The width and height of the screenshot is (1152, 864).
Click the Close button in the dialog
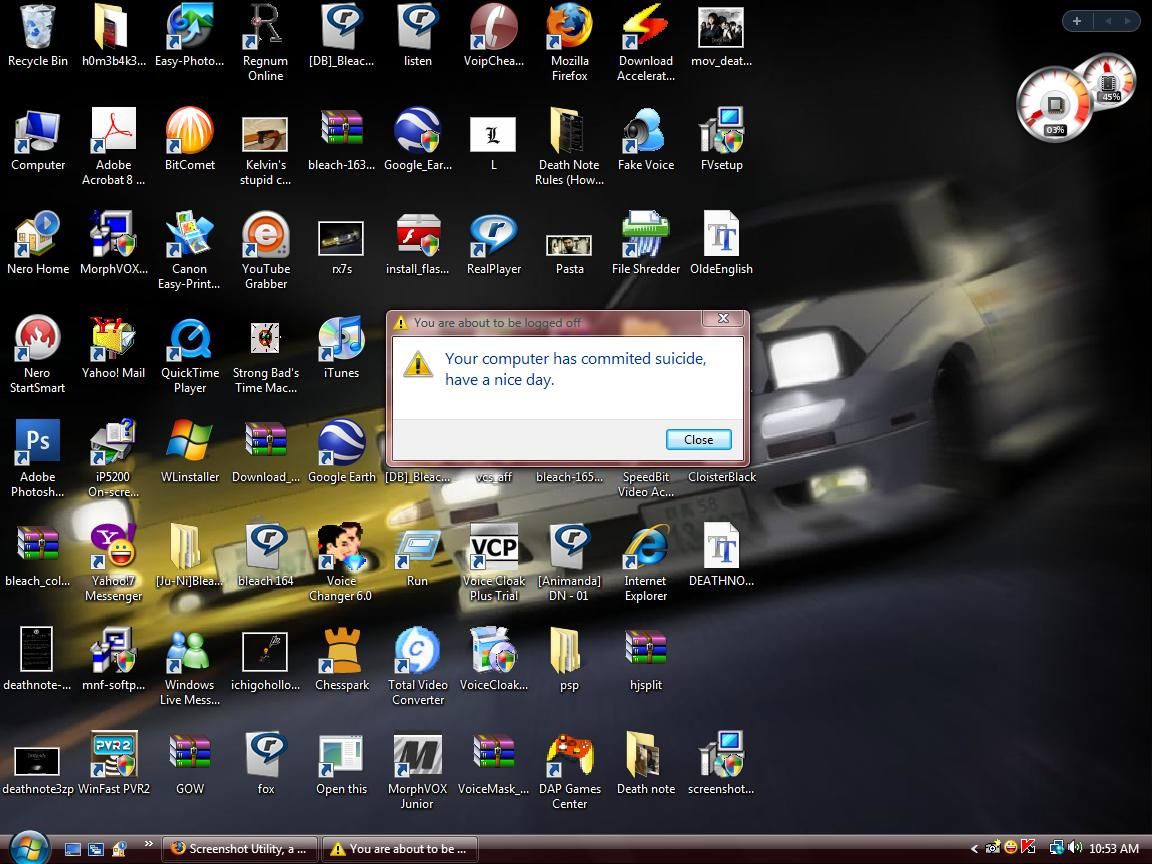(x=698, y=439)
